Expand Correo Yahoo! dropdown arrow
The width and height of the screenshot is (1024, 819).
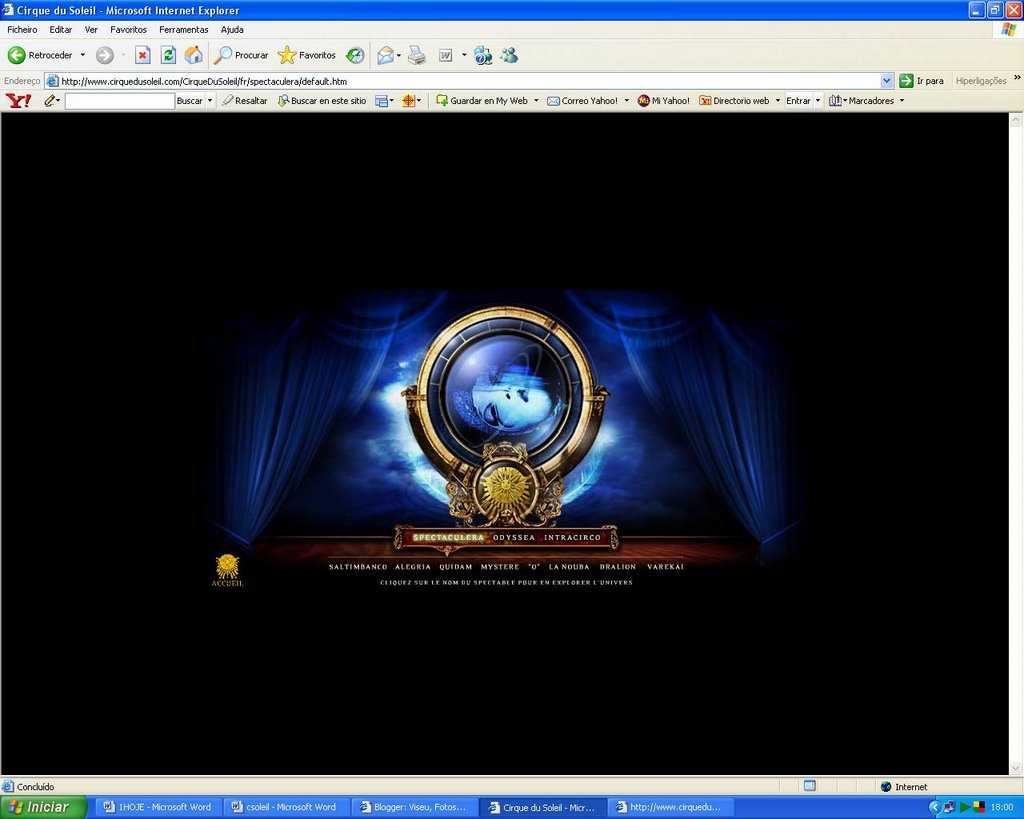click(626, 101)
